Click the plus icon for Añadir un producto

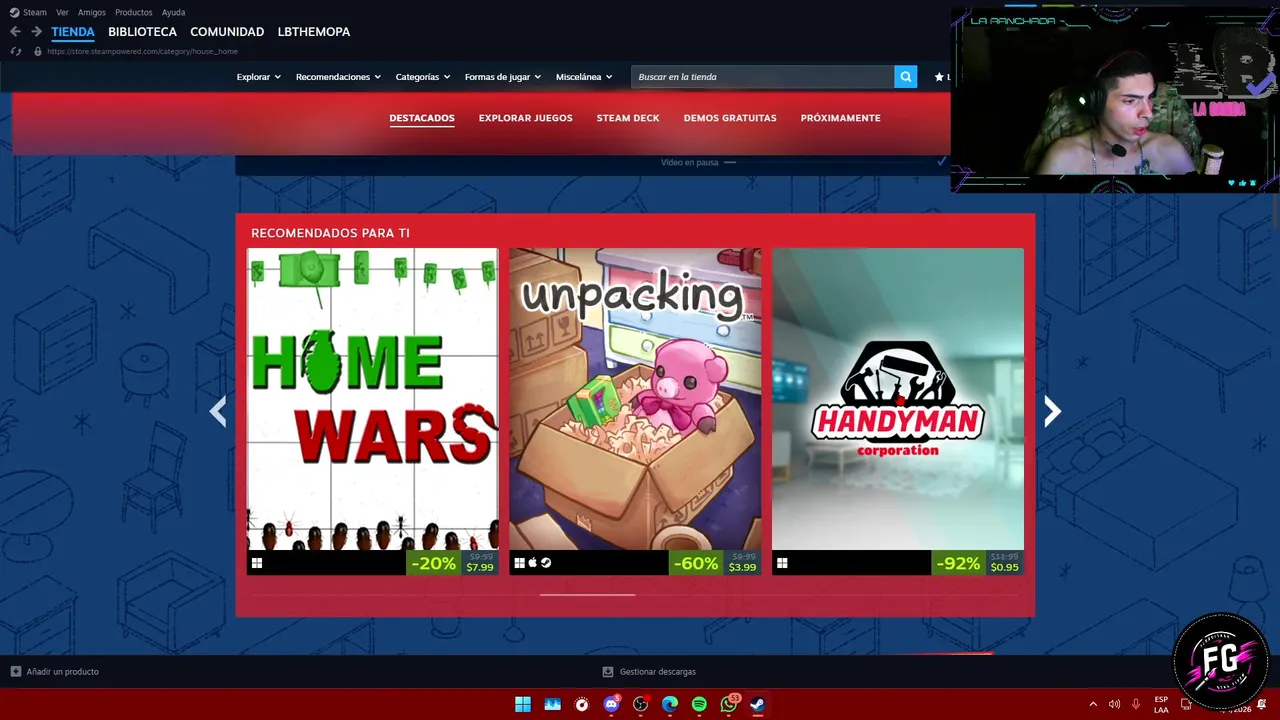[x=15, y=672]
